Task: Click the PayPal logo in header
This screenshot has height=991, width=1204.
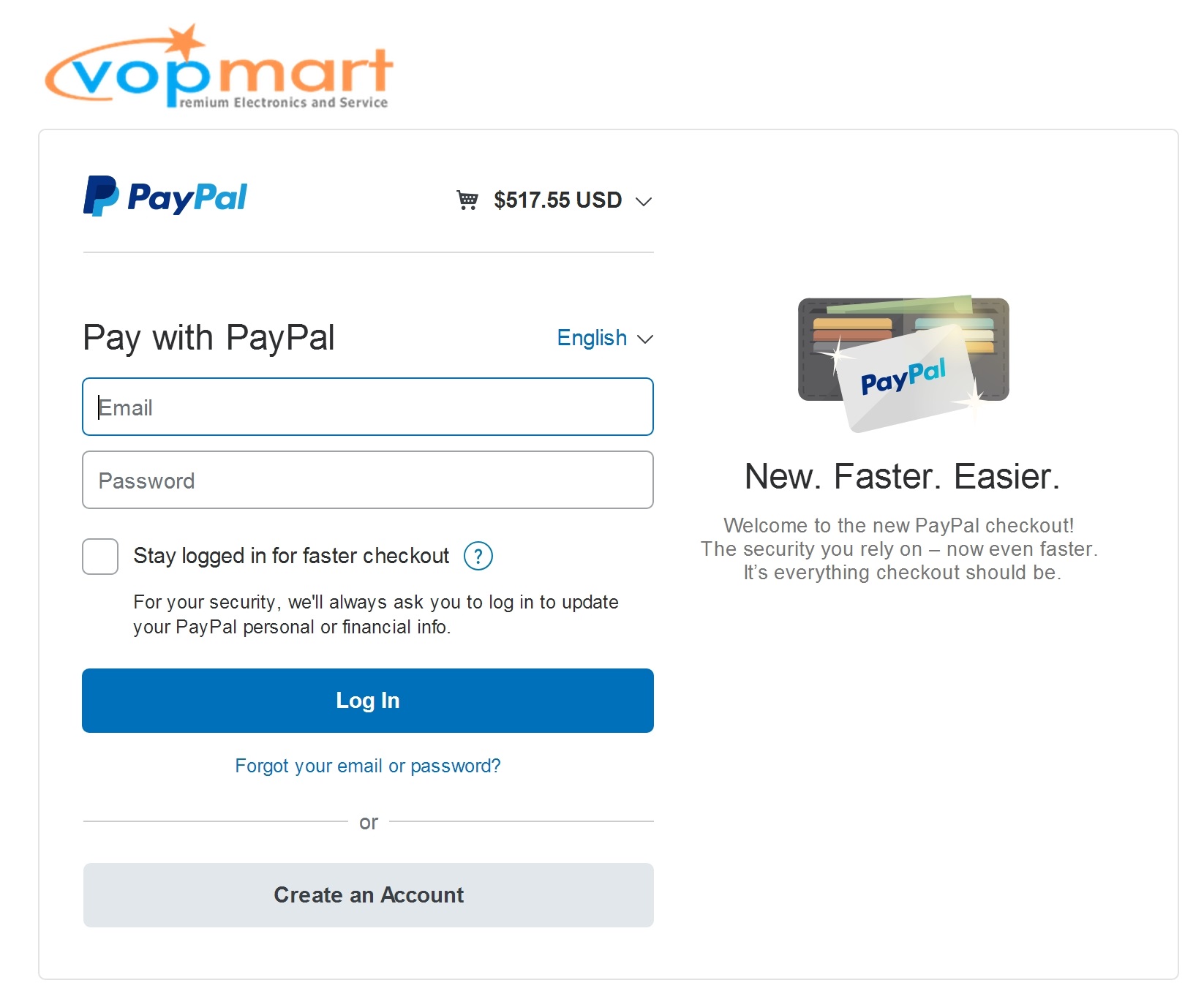Action: click(165, 196)
